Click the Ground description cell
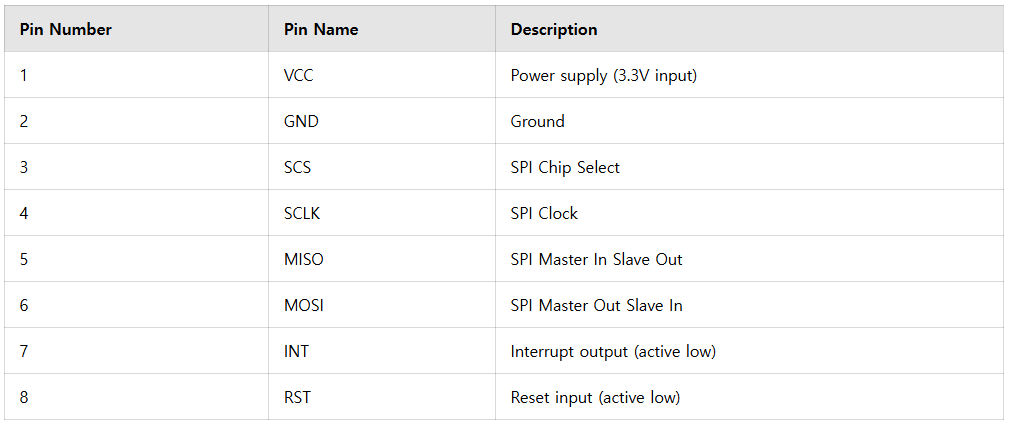 click(x=538, y=122)
